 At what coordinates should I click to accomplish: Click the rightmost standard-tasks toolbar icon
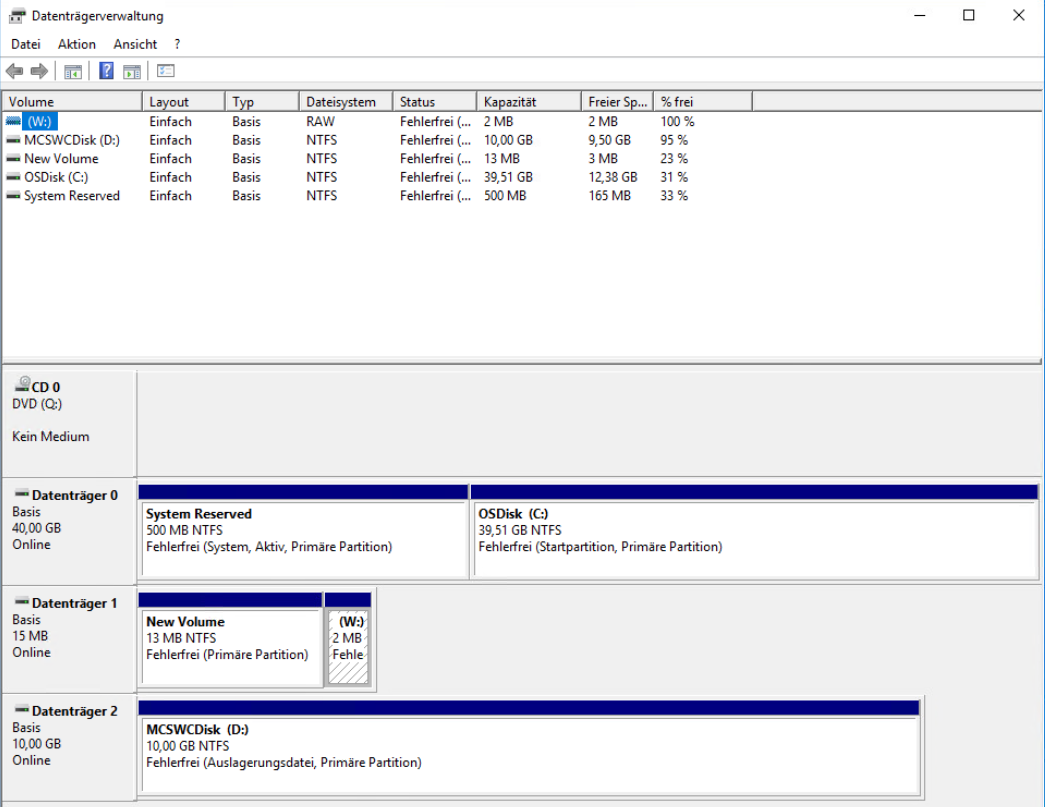click(x=164, y=70)
